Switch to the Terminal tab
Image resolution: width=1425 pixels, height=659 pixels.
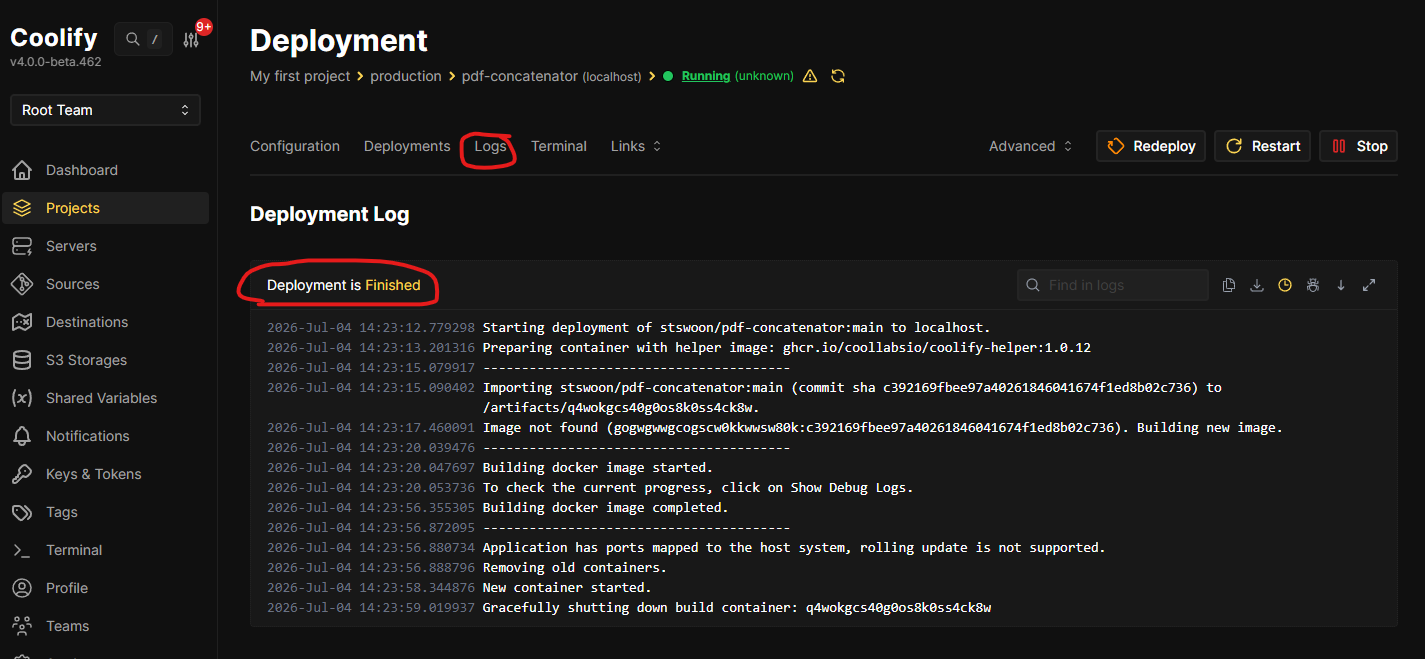tap(559, 146)
